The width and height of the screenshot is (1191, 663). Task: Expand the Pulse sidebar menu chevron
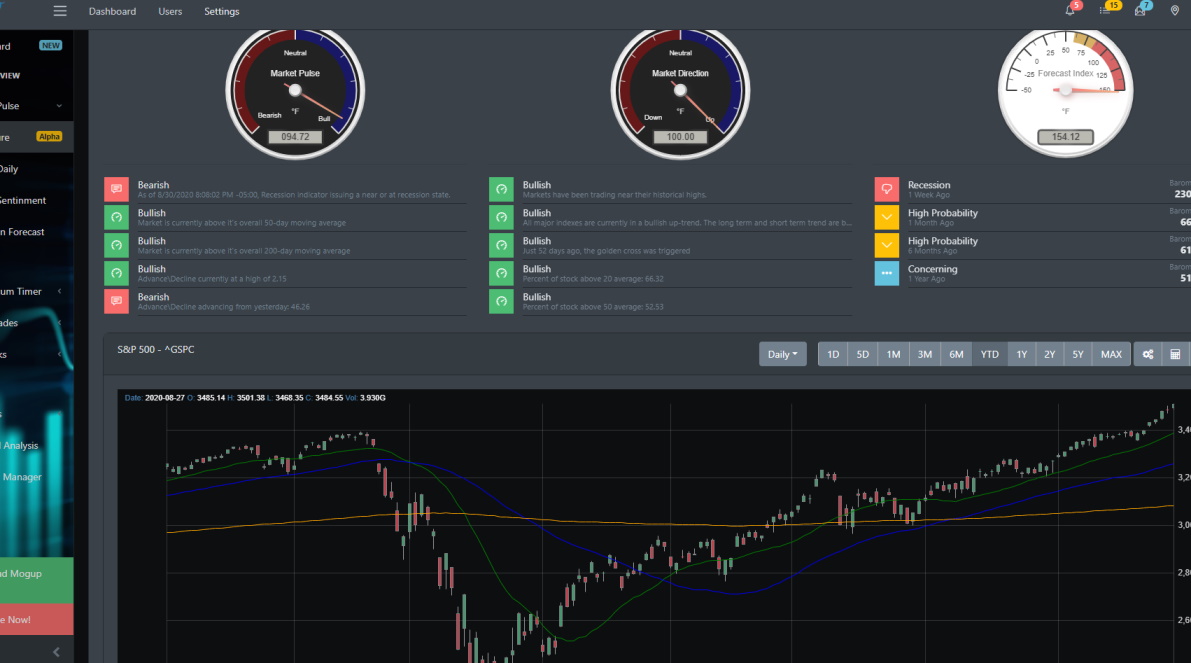click(59, 106)
